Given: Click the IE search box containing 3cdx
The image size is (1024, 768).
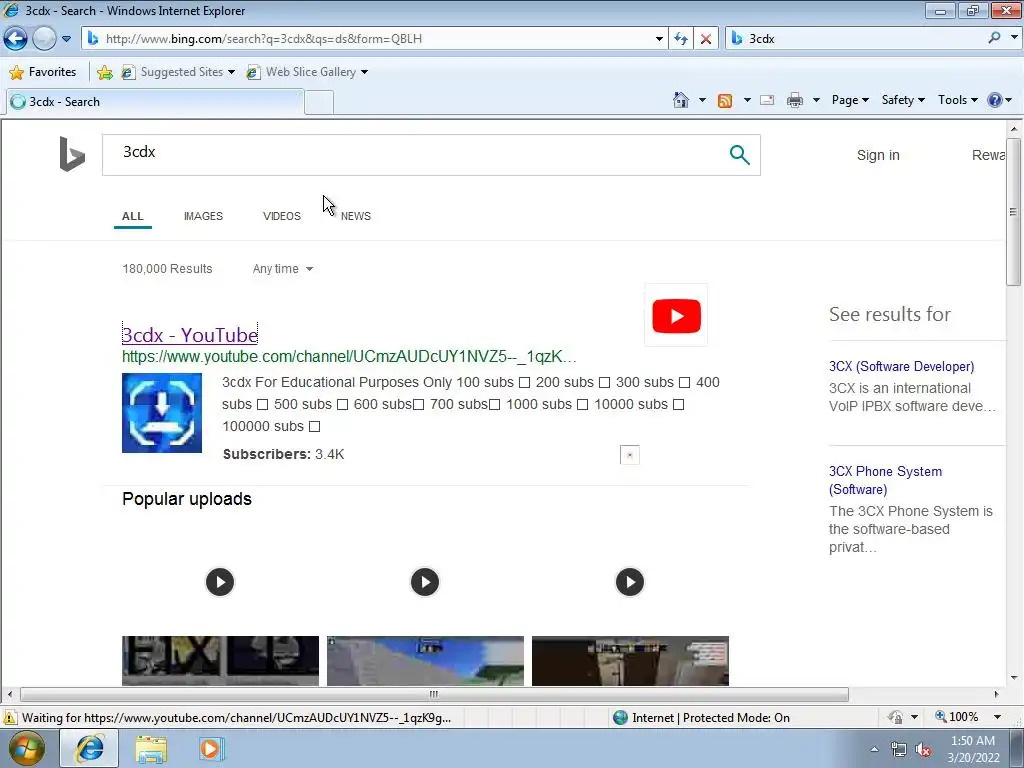Looking at the screenshot, I should (x=856, y=39).
